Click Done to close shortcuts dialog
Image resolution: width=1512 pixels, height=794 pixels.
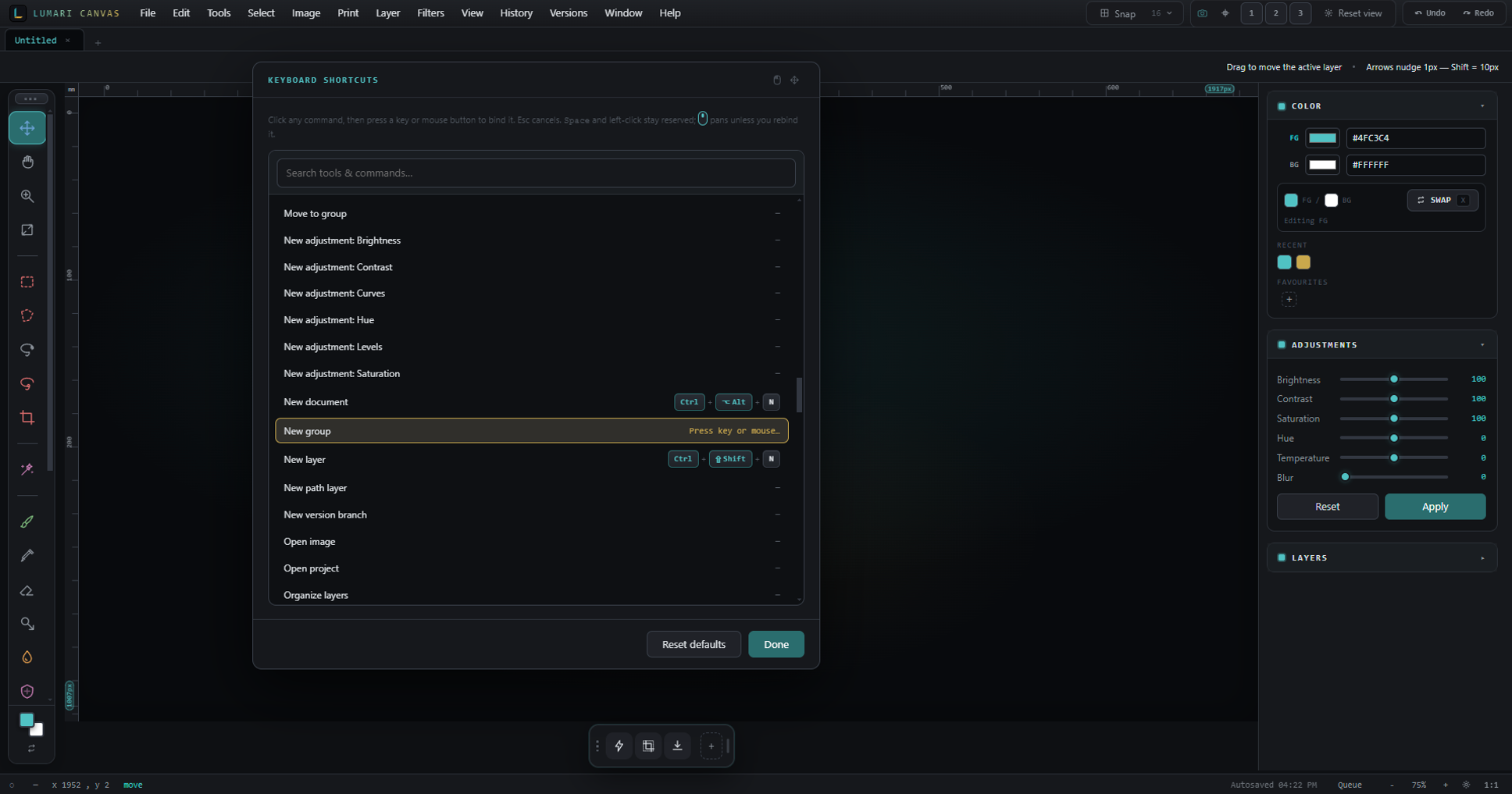tap(776, 644)
